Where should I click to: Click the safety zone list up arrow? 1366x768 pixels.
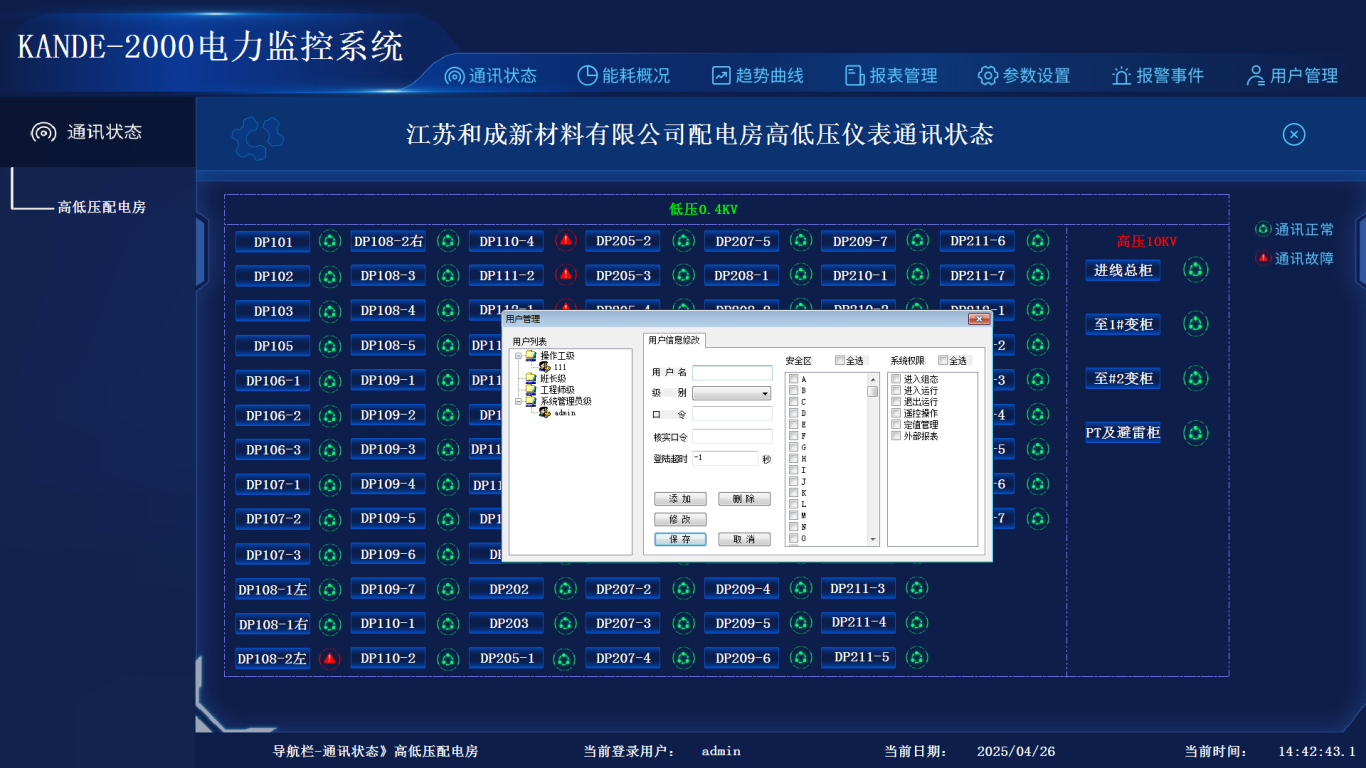pos(873,379)
